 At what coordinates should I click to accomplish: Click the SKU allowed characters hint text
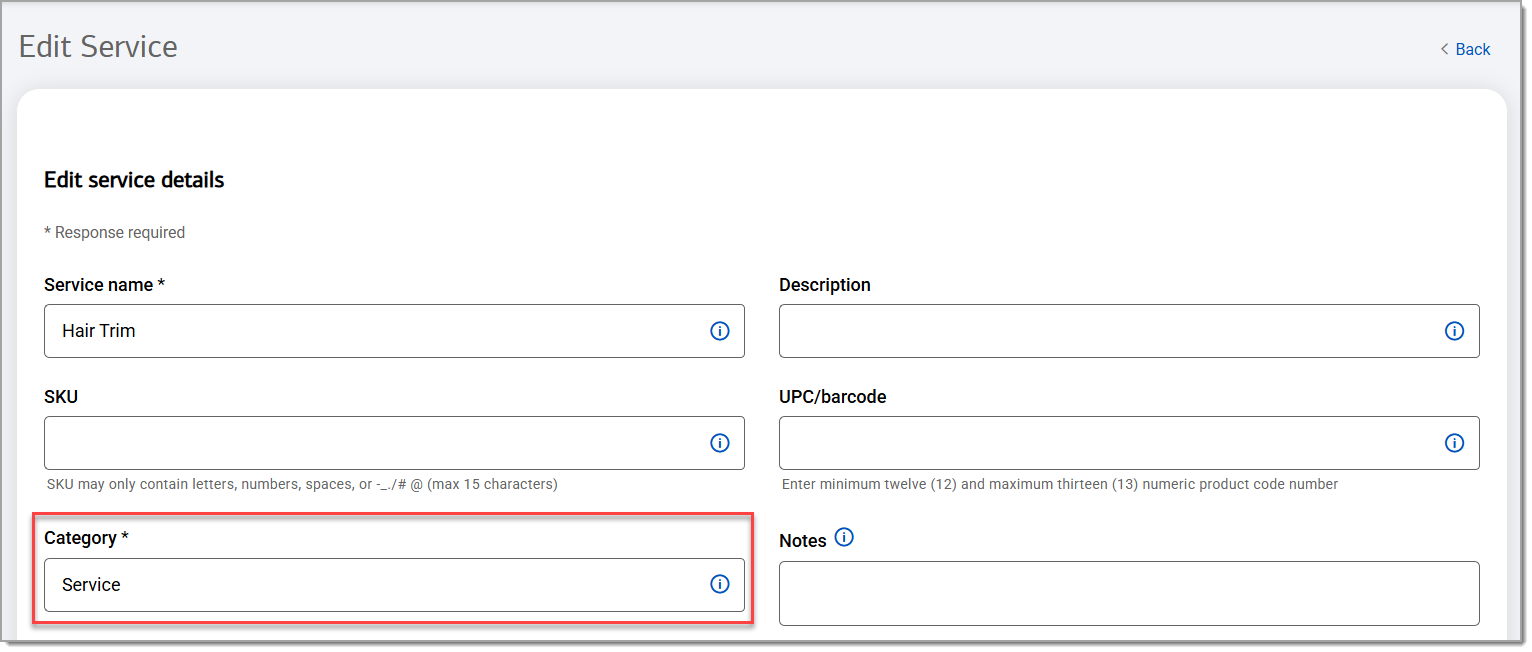pyautogui.click(x=302, y=484)
